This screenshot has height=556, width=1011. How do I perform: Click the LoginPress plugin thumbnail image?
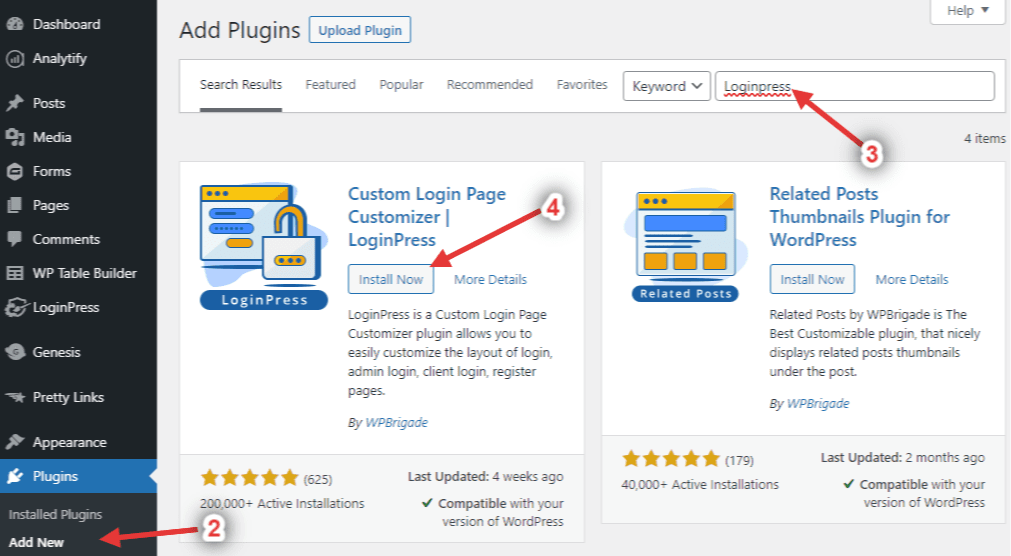click(264, 246)
